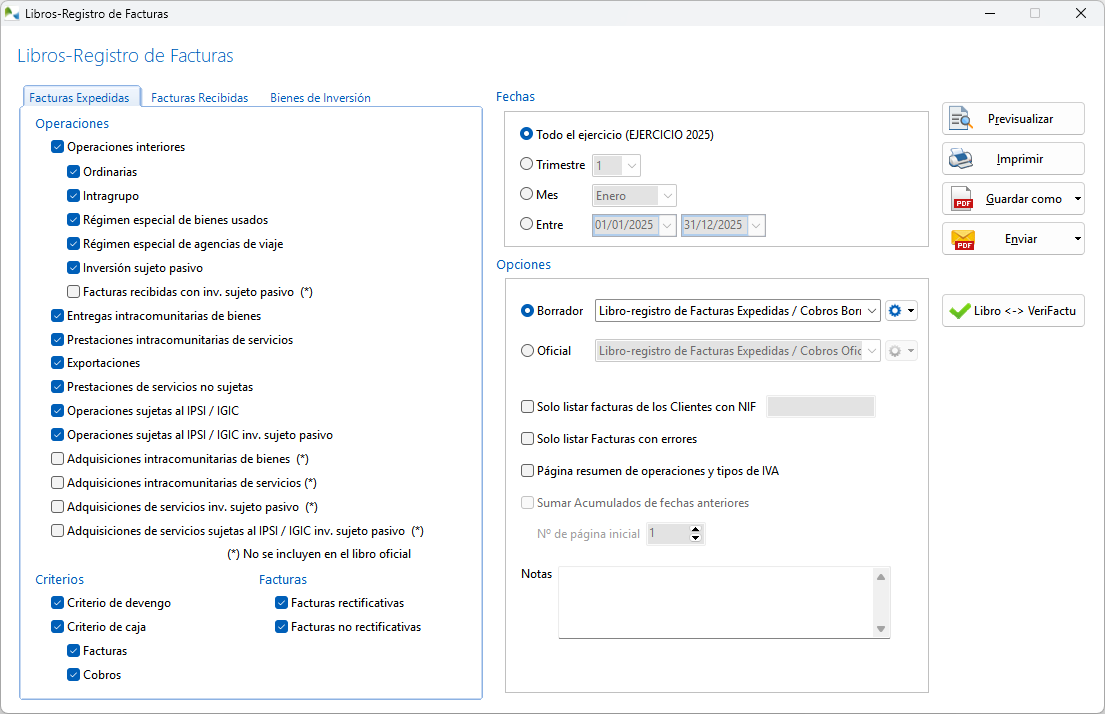The image size is (1105, 714).
Task: Enable Solo listar Facturas con errores
Action: click(528, 439)
